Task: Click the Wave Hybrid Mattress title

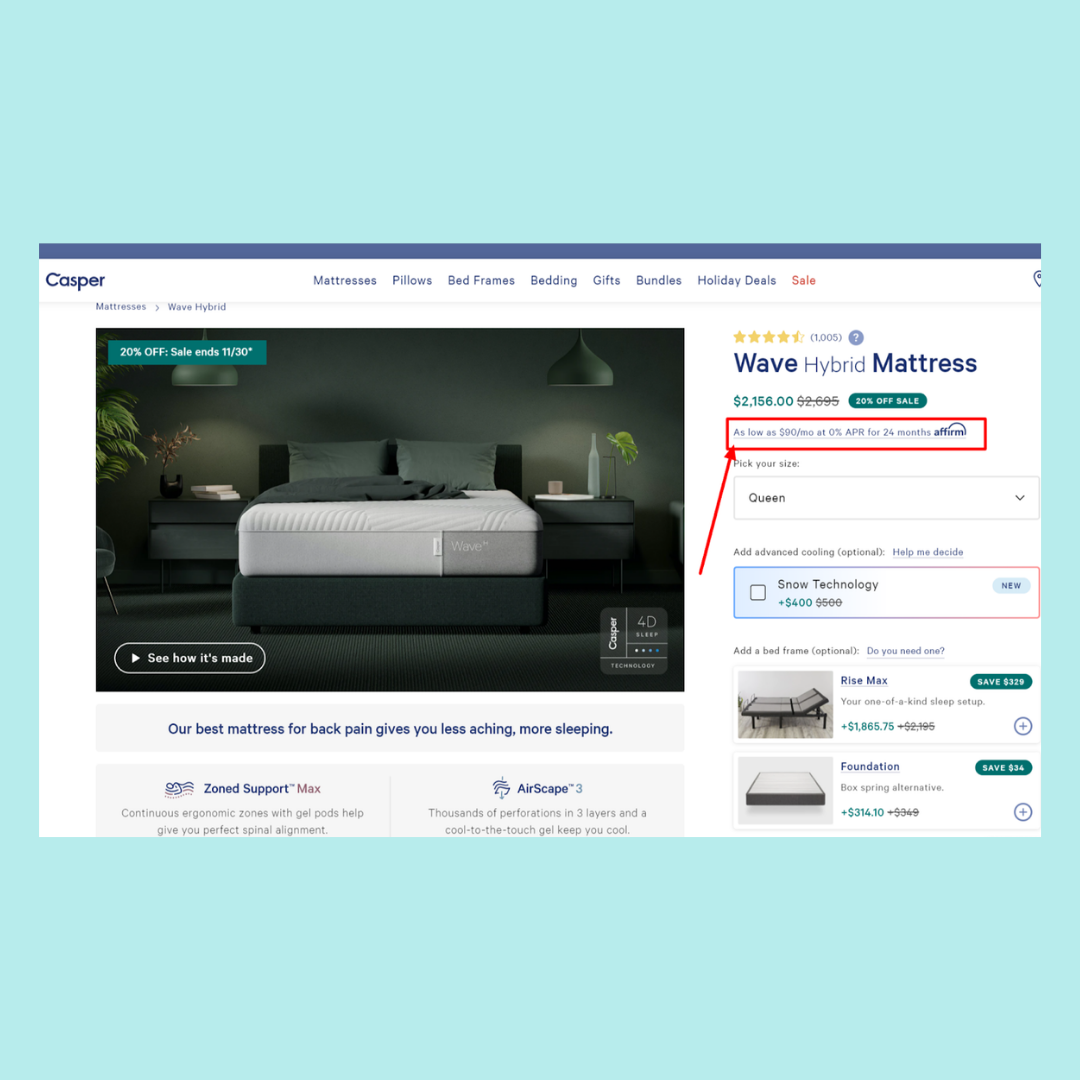Action: (855, 363)
